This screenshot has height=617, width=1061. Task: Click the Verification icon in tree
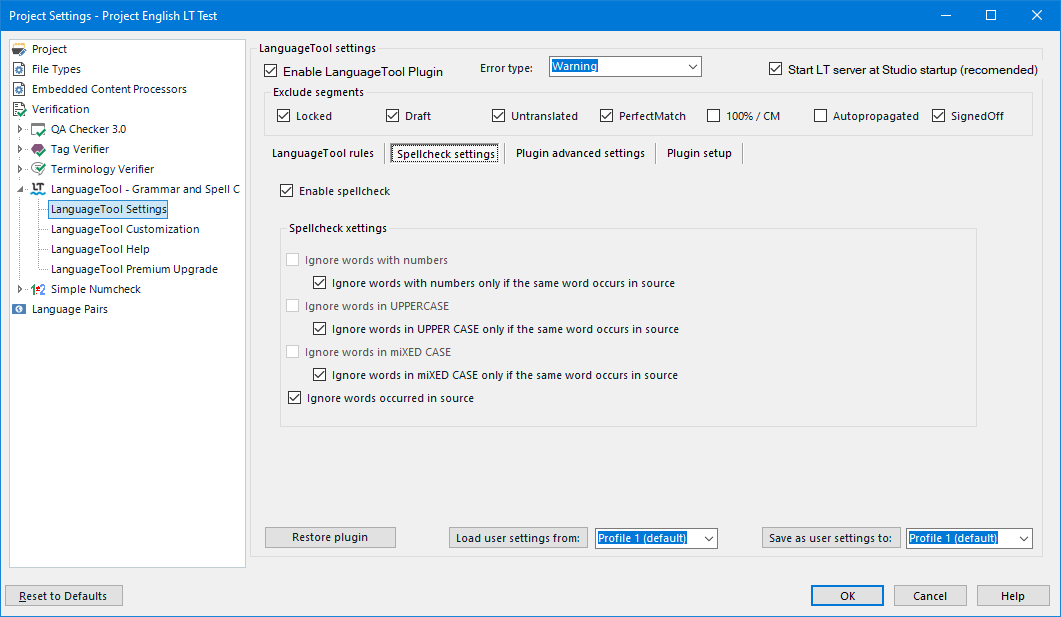point(18,109)
